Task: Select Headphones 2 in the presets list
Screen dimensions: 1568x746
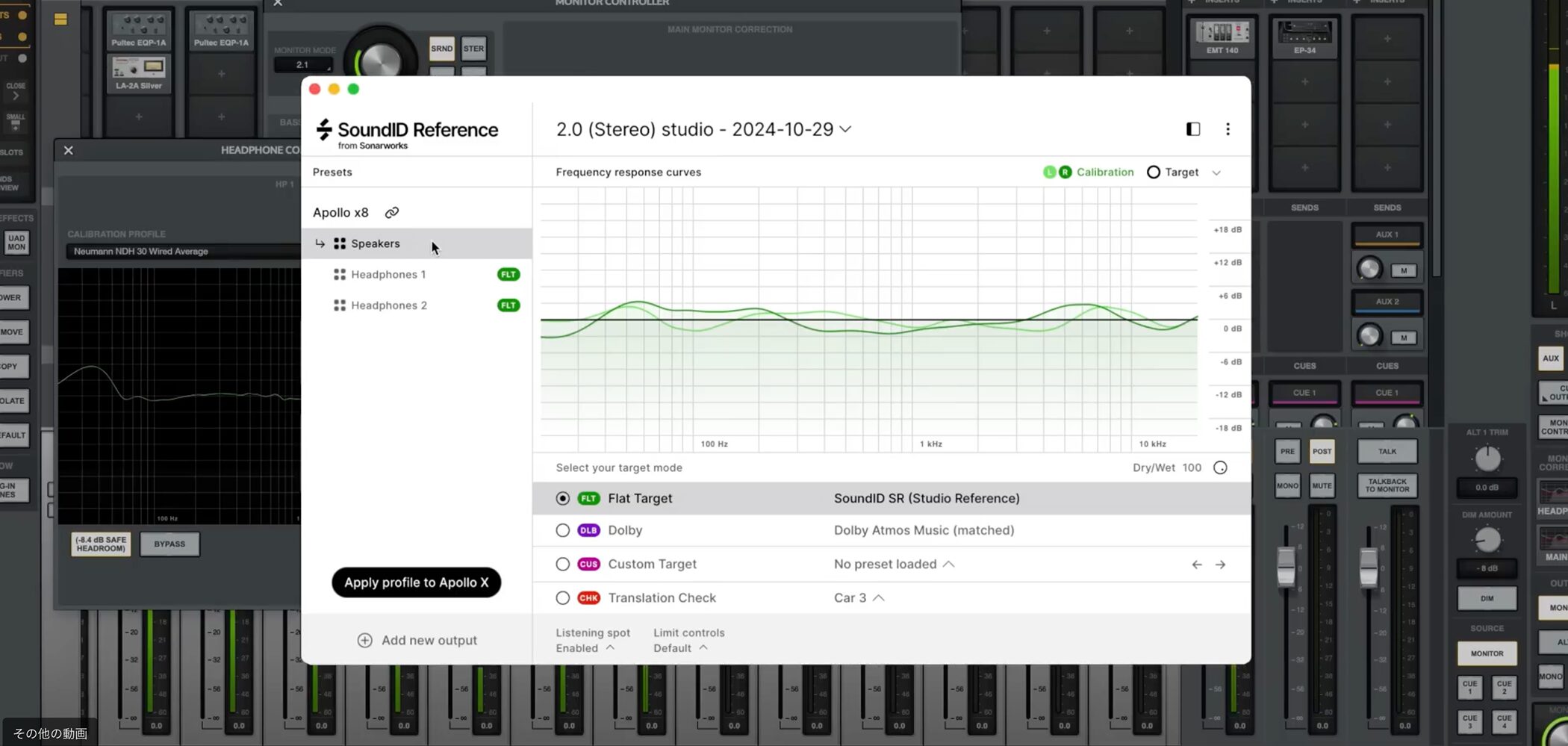Action: pyautogui.click(x=388, y=305)
